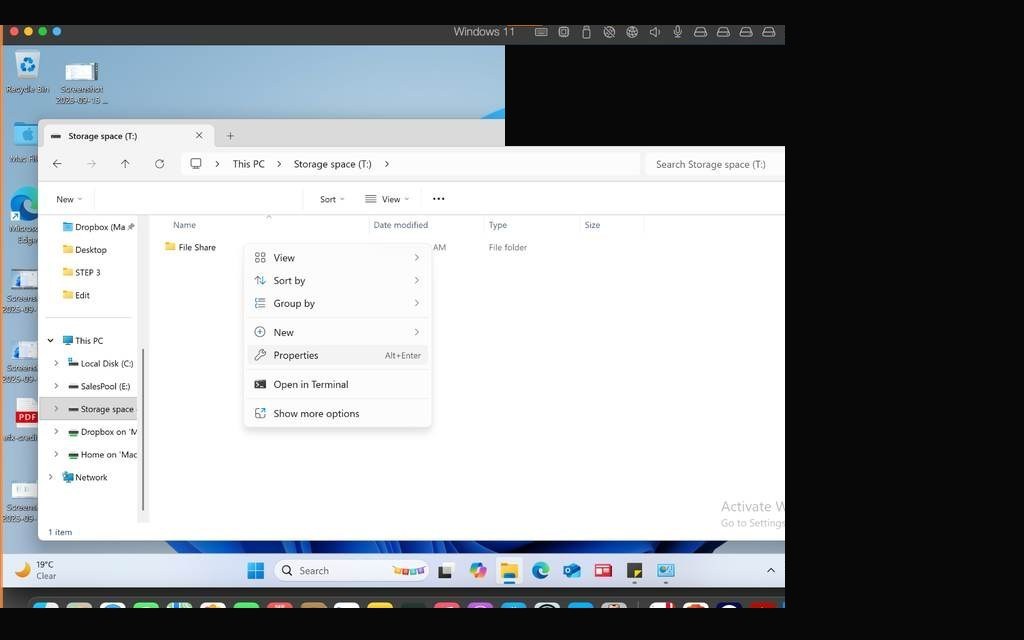Collapse the This PC tree node
Viewport: 1024px width, 640px height.
[50, 340]
